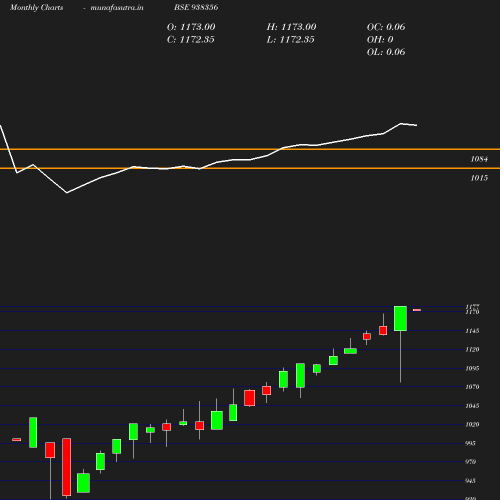Click the 970 price axis label
This screenshot has height=500, width=500.
pyautogui.click(x=470, y=462)
